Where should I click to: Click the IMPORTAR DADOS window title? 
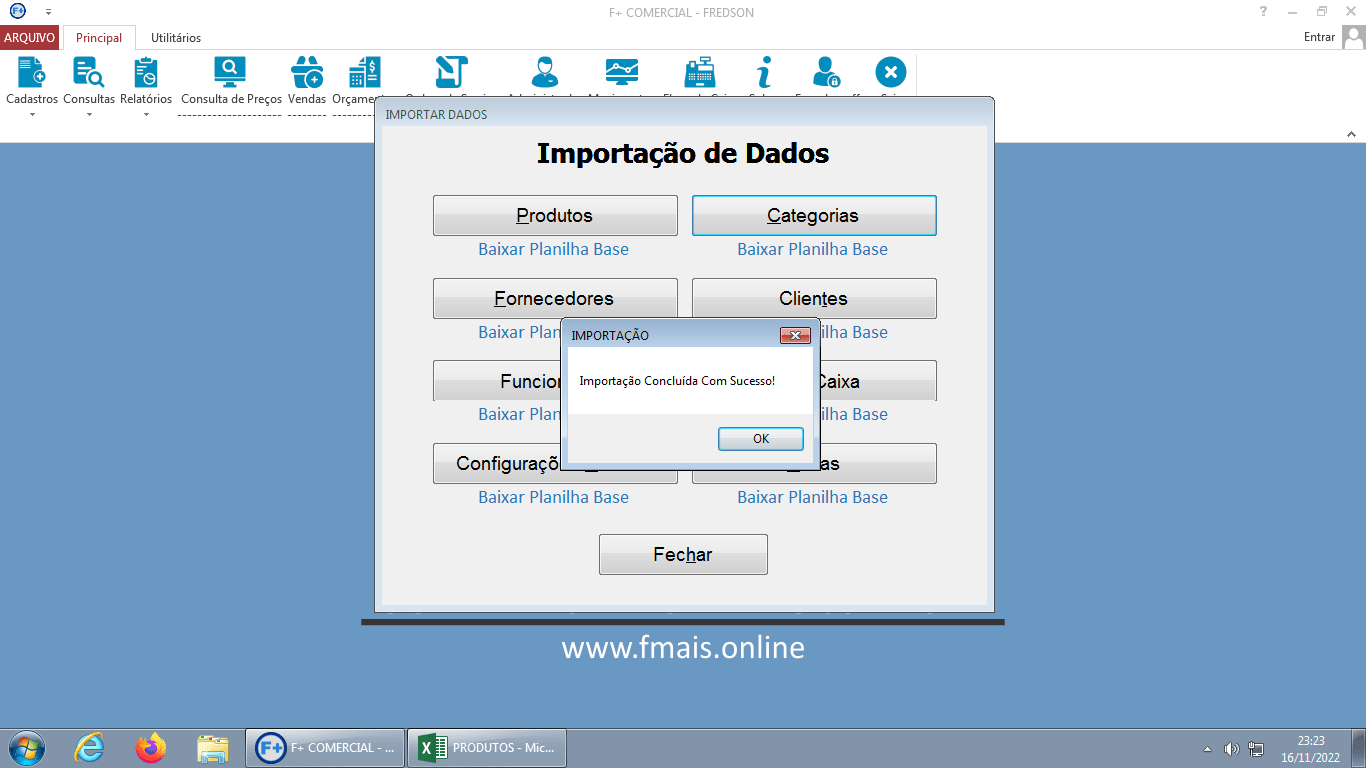pyautogui.click(x=436, y=115)
